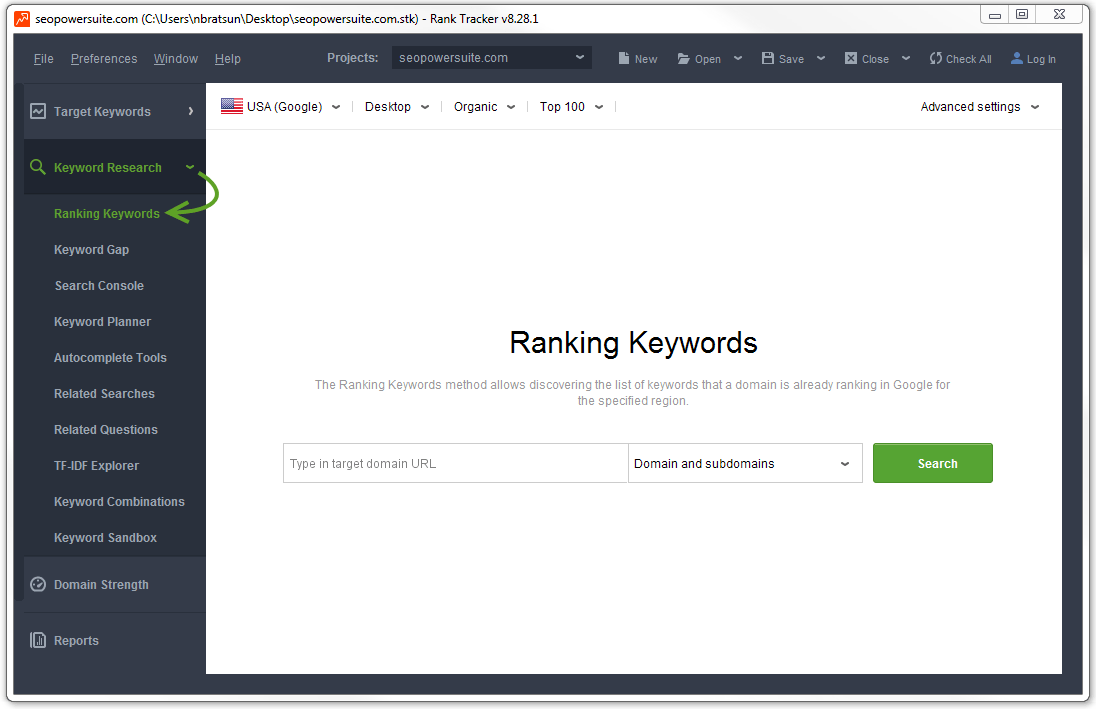The width and height of the screenshot is (1096, 709).
Task: Select Keyword Combinations in sidebar
Action: [x=120, y=501]
